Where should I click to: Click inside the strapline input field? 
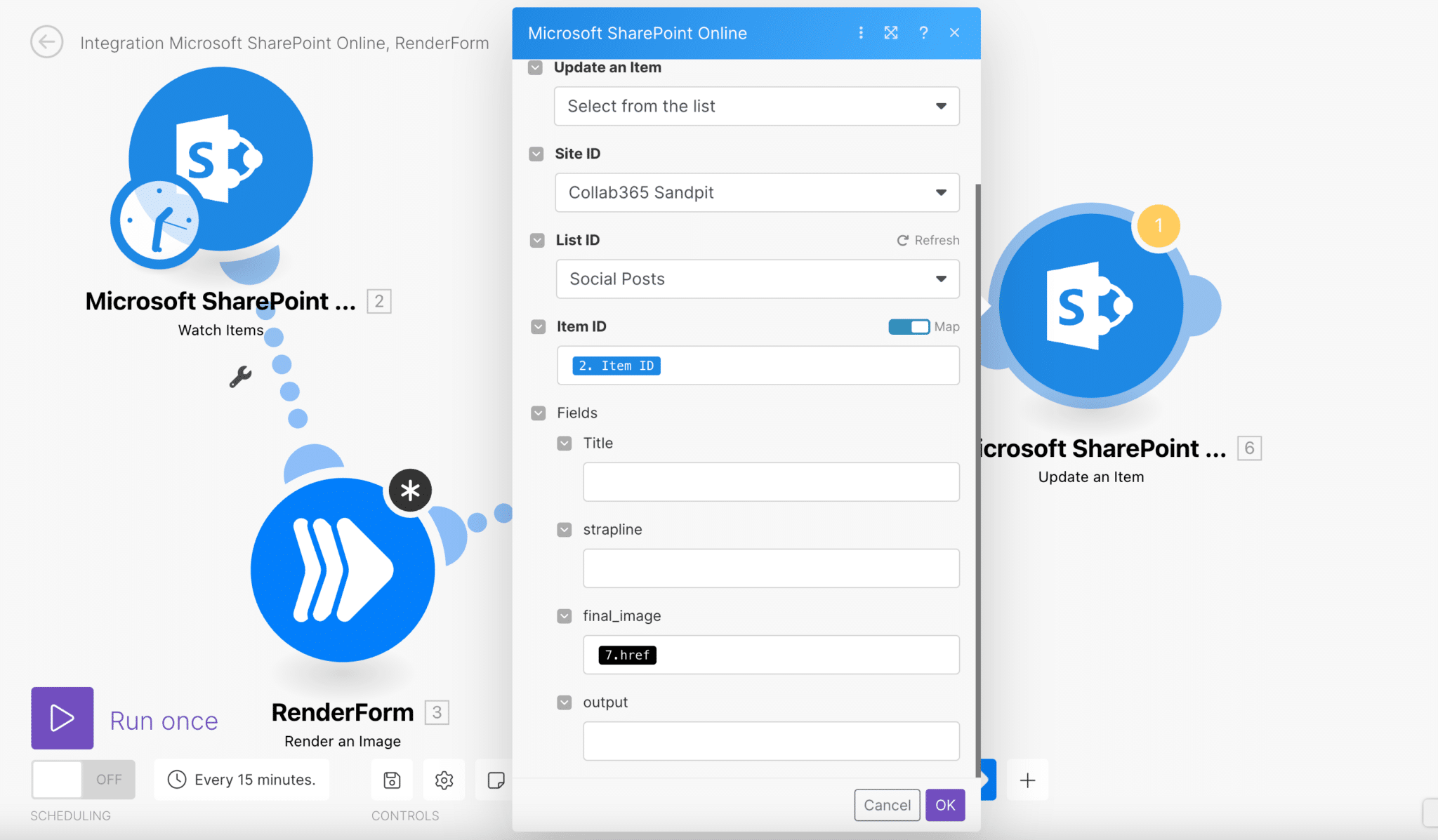(770, 568)
